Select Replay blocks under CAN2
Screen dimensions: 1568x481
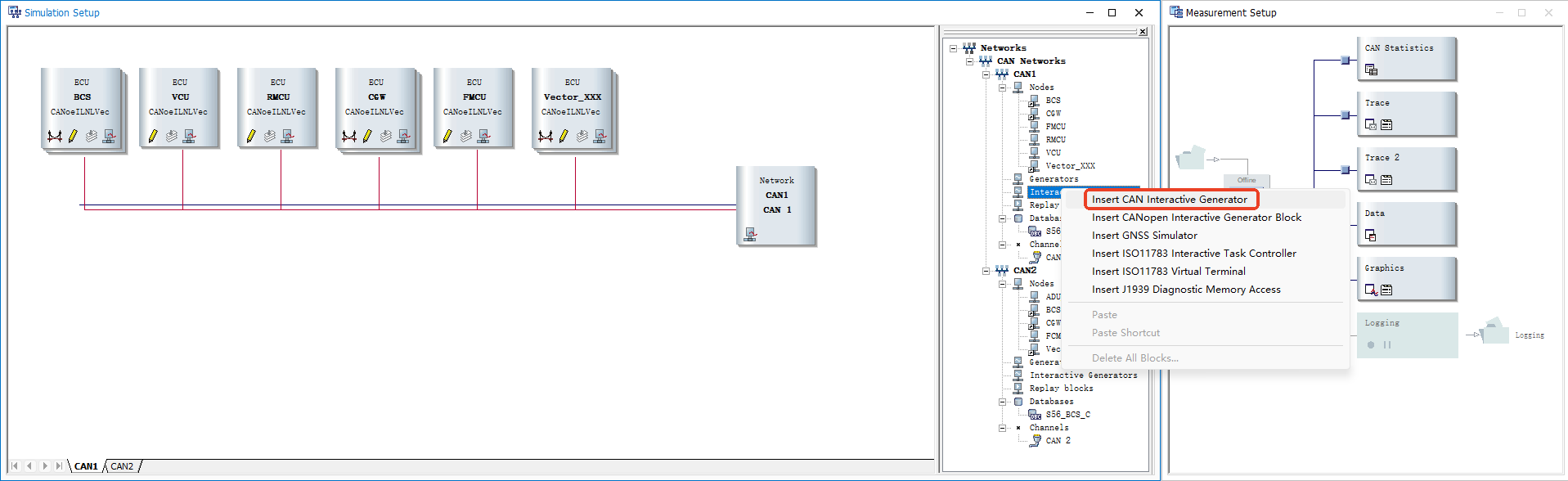point(1061,389)
